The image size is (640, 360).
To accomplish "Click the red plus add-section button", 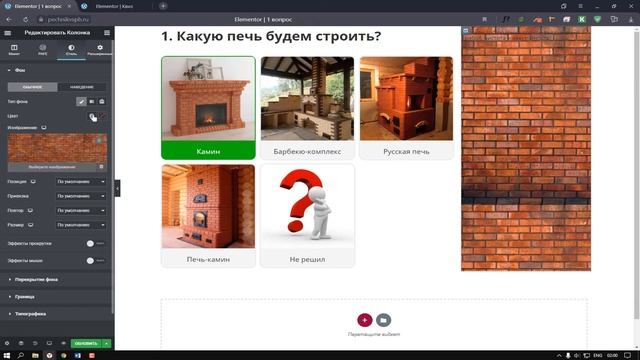I will [364, 320].
